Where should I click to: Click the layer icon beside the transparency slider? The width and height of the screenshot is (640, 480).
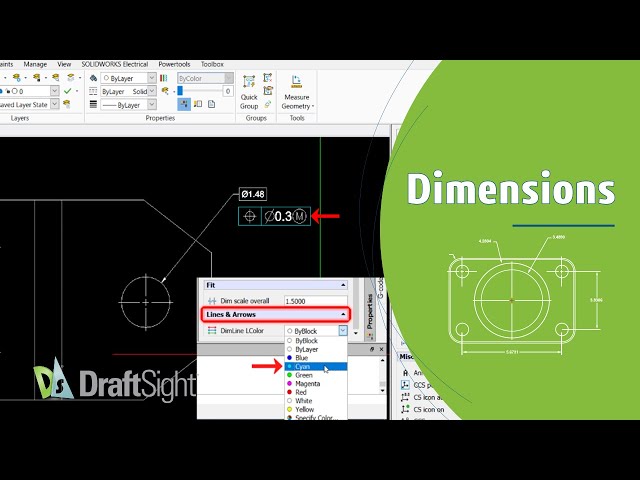165,91
